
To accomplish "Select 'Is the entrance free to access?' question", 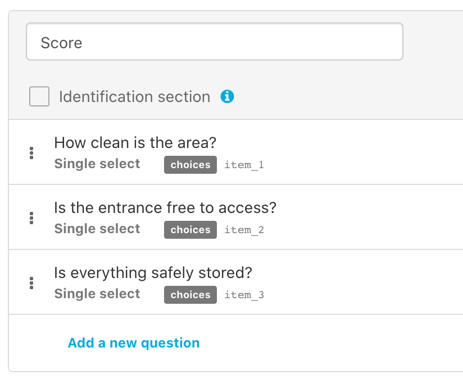I will point(165,208).
